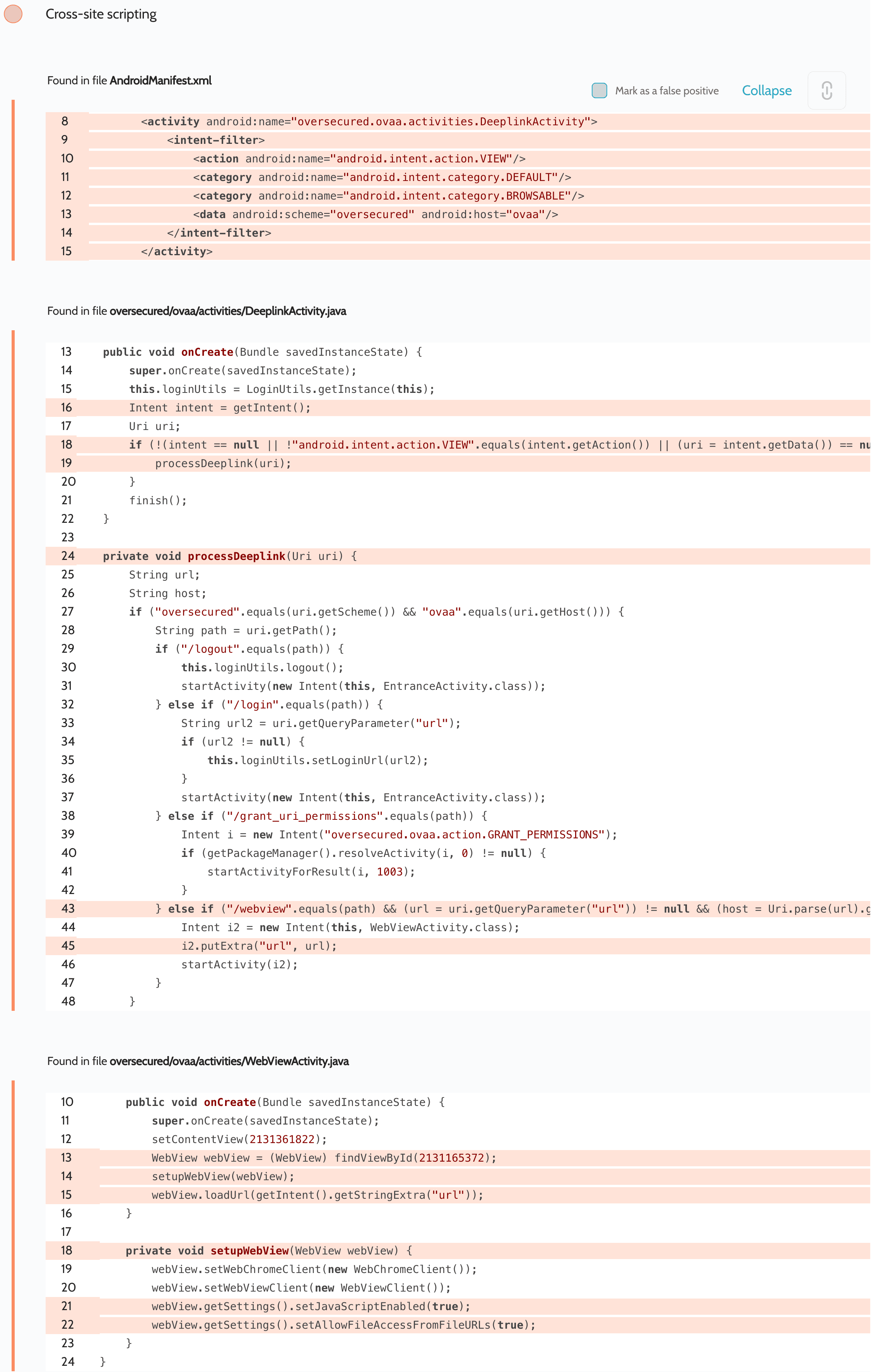The width and height of the screenshot is (871, 1372).
Task: Click the 'Mark as a false positive' label
Action: pos(666,91)
